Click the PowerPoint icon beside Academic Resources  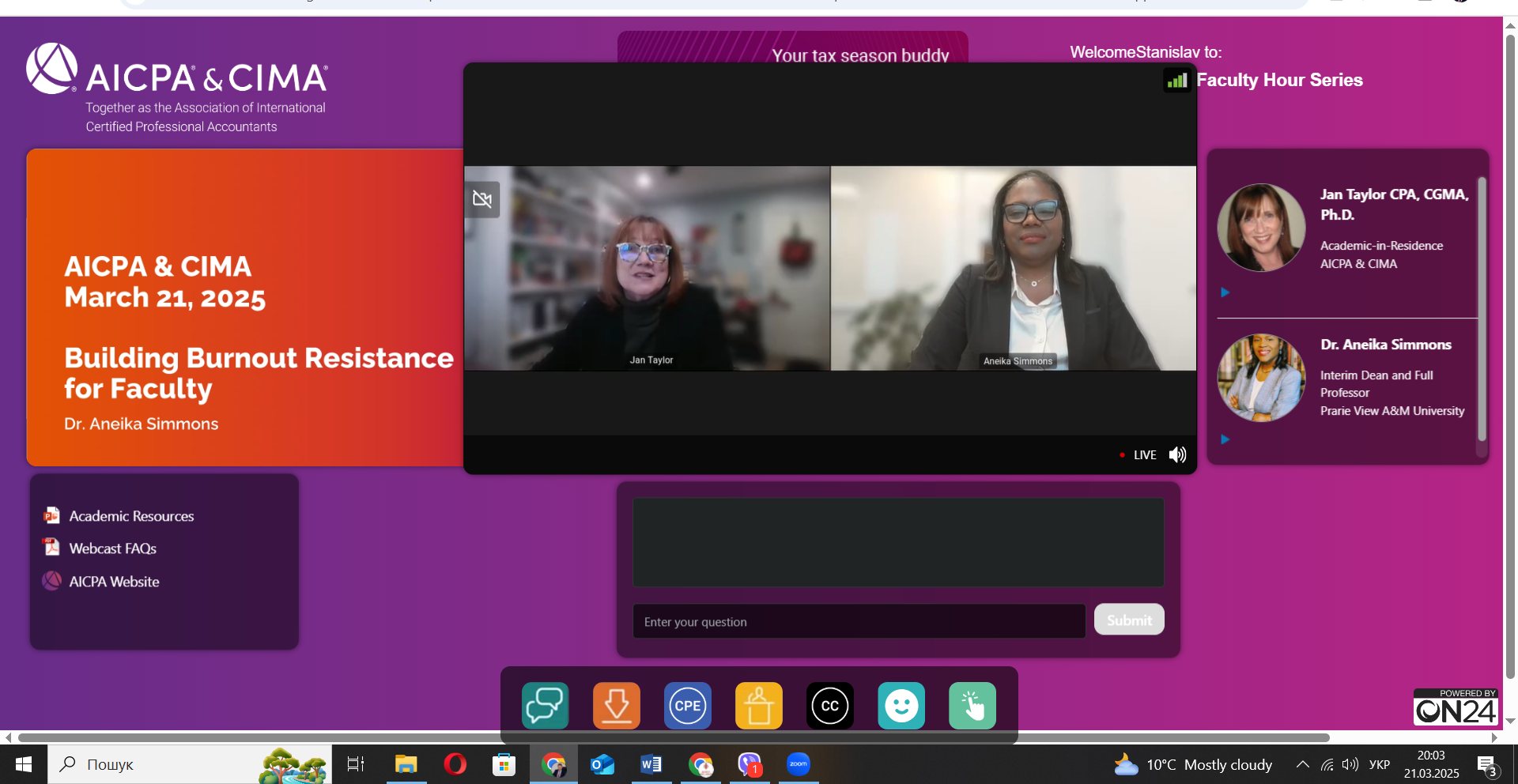(51, 515)
